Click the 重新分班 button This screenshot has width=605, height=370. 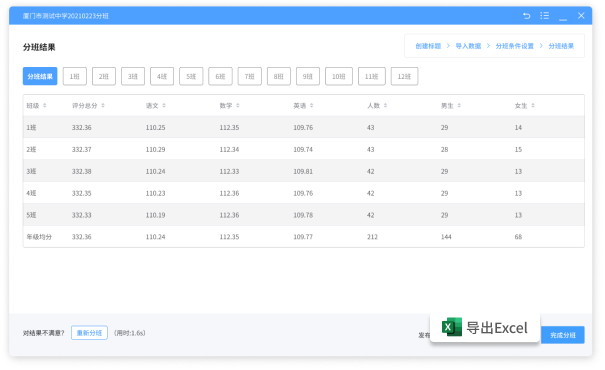(89, 333)
